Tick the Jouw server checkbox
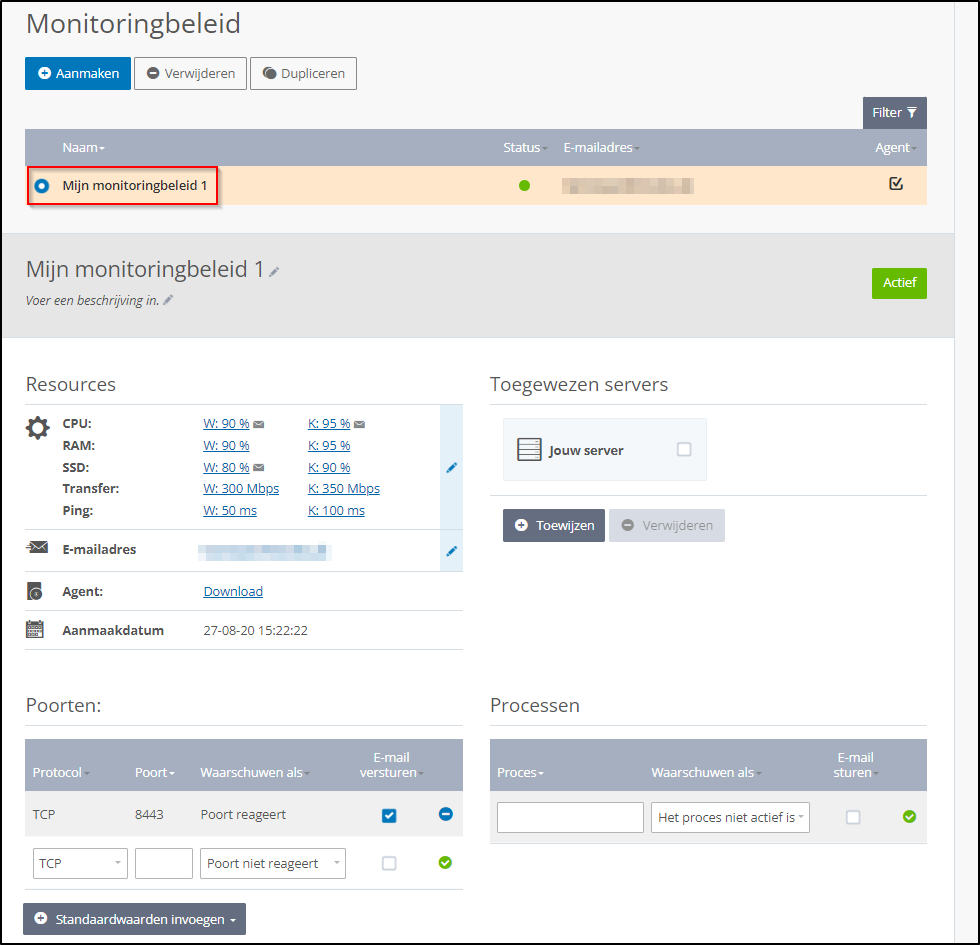 click(x=684, y=450)
